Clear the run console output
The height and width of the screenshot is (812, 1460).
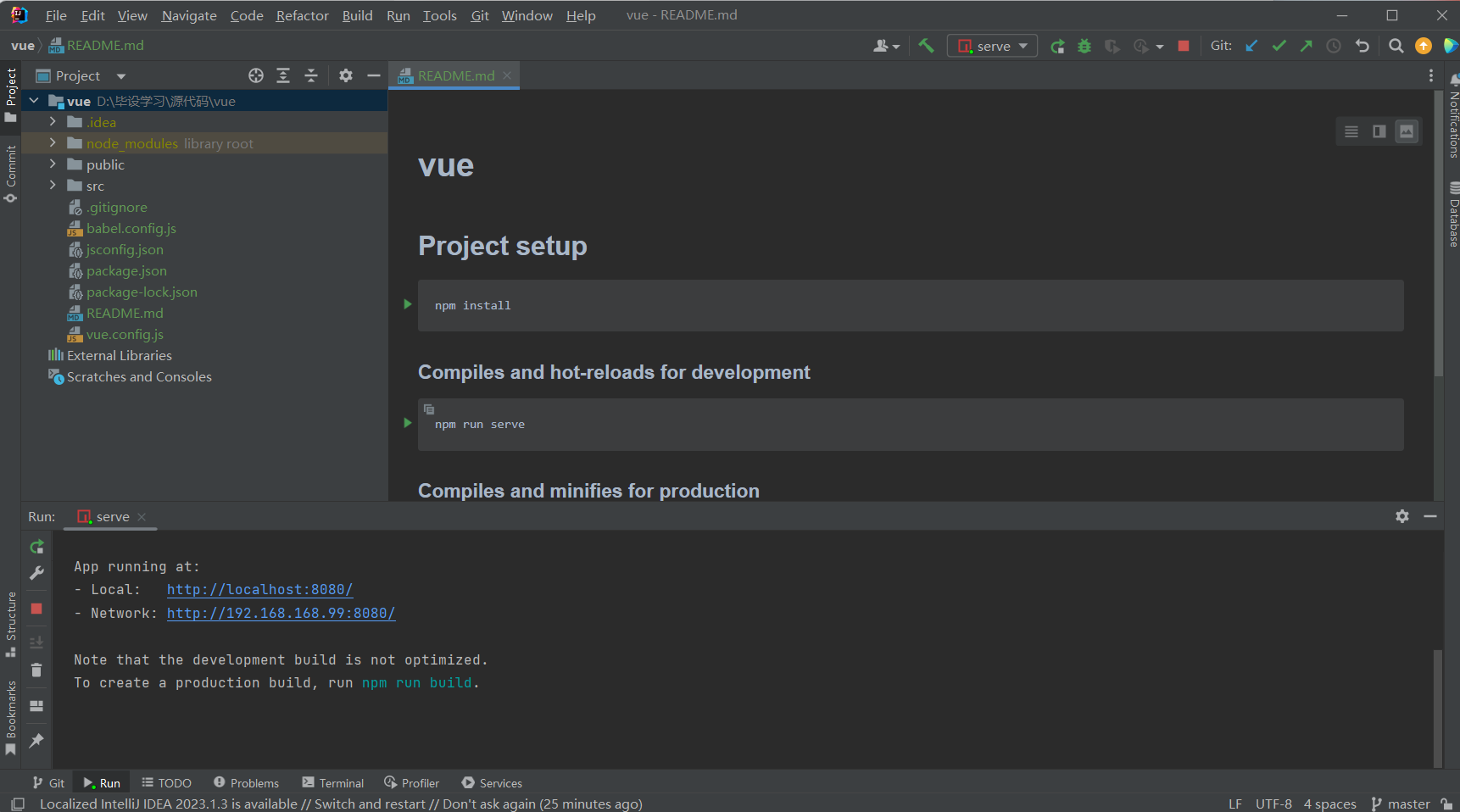[x=36, y=670]
